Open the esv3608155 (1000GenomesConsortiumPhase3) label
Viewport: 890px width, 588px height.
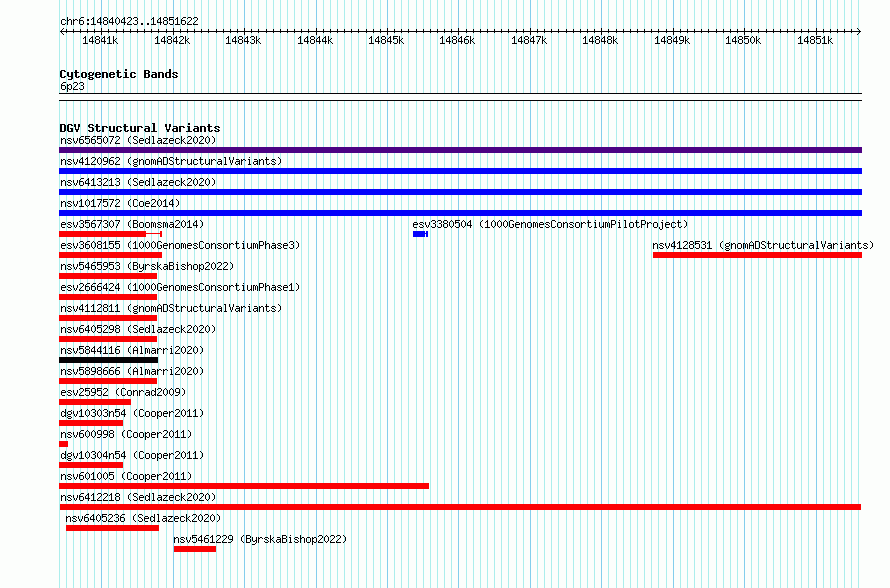pyautogui.click(x=180, y=245)
